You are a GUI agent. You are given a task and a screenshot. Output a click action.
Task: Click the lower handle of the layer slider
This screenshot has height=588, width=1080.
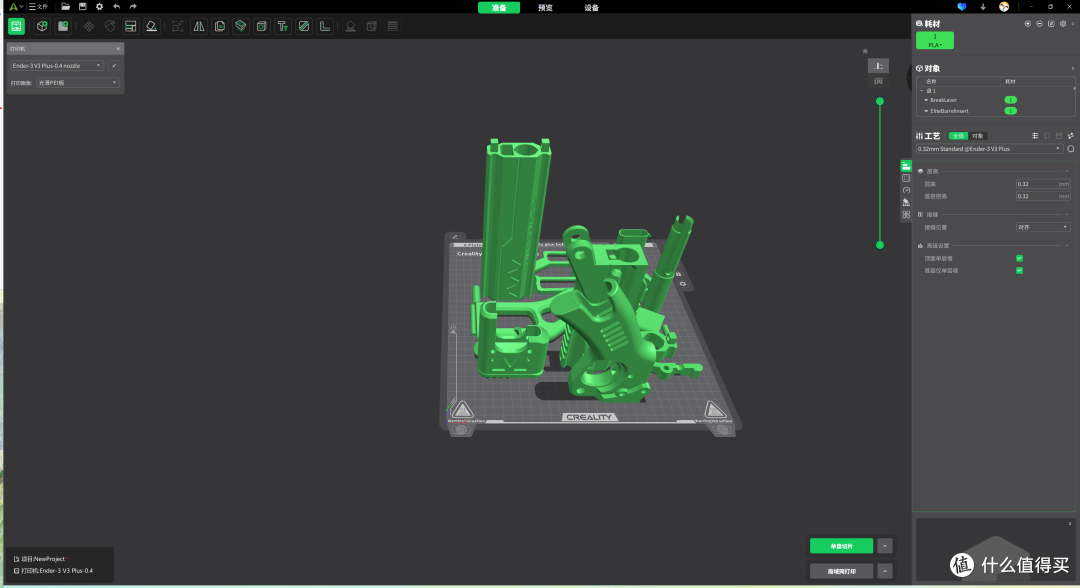point(880,245)
